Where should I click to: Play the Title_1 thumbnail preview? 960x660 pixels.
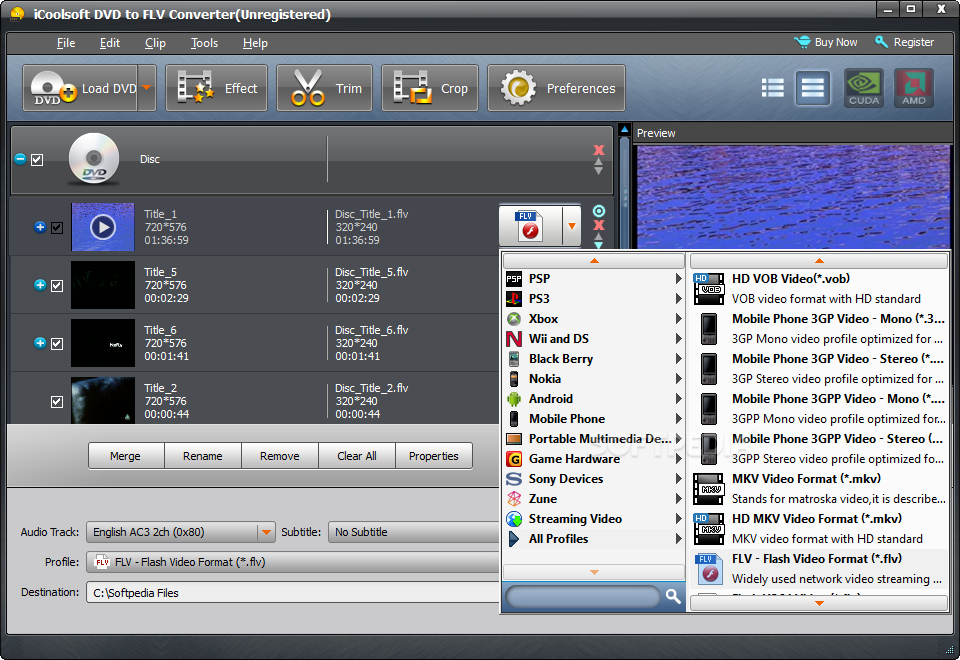click(103, 227)
